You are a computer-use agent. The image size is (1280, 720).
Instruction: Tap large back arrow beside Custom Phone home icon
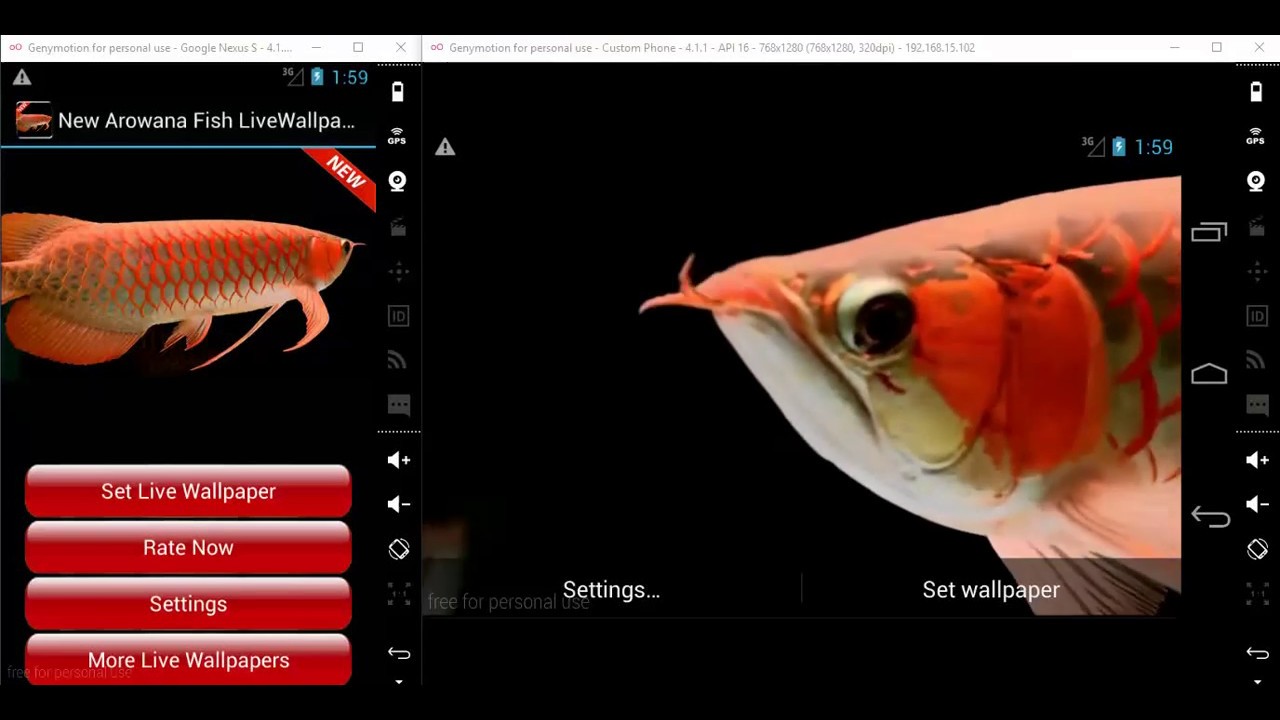click(1210, 517)
